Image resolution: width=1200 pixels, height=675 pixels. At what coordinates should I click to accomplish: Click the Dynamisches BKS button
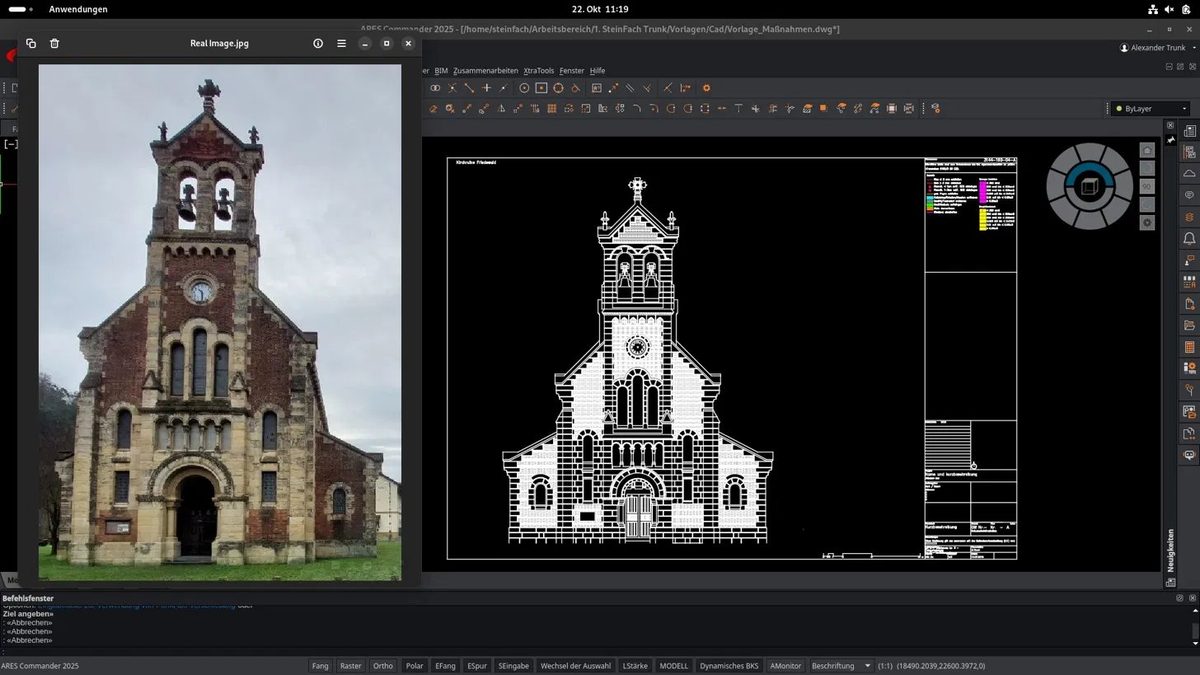pos(729,665)
